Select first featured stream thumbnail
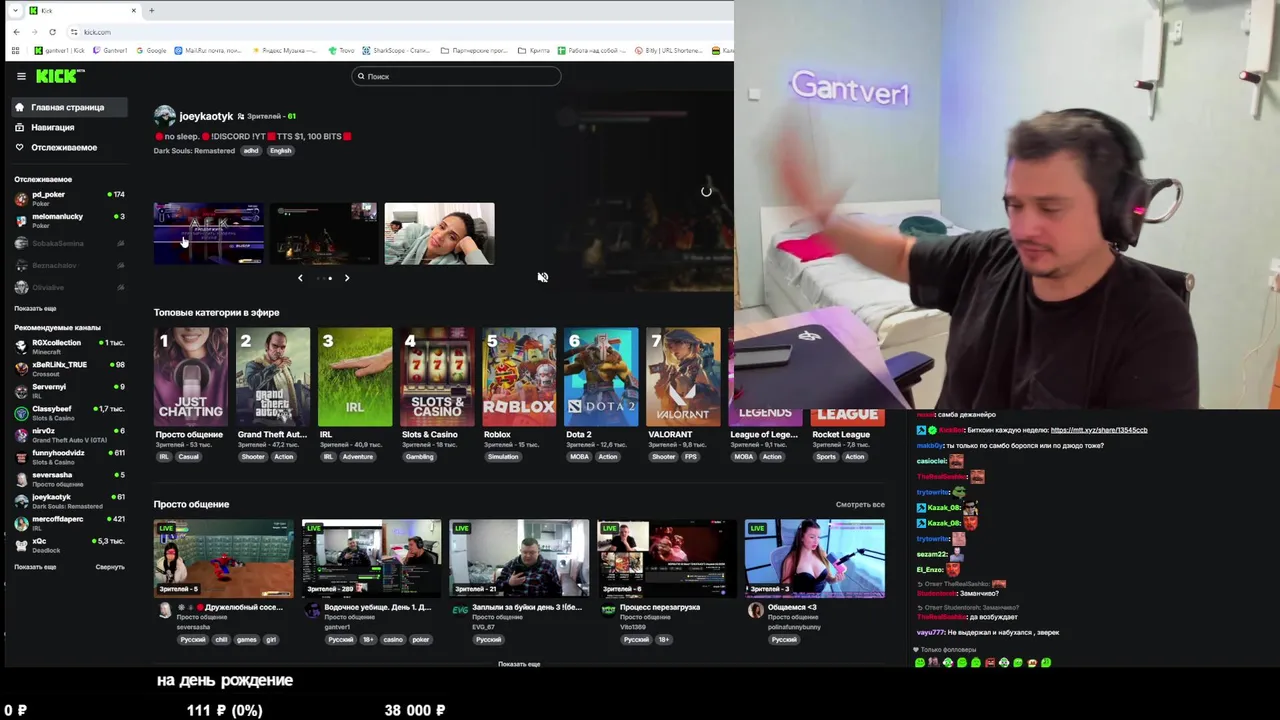The image size is (1280, 720). (x=209, y=233)
